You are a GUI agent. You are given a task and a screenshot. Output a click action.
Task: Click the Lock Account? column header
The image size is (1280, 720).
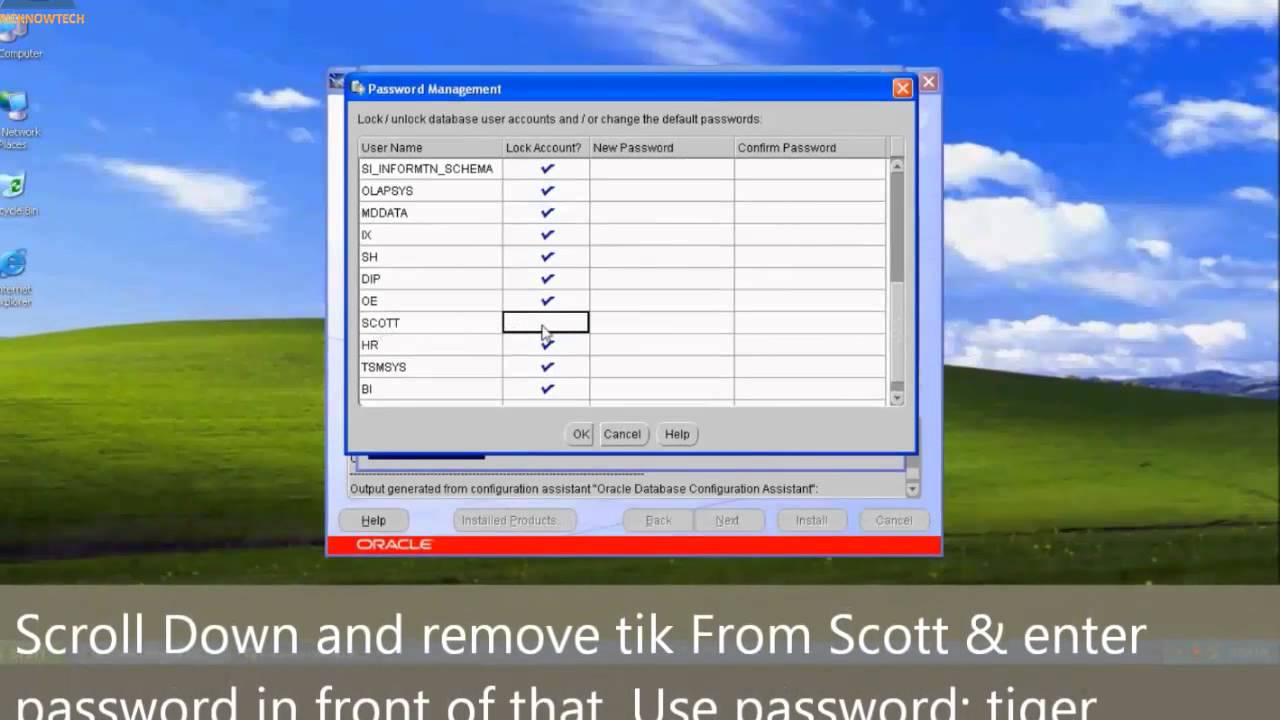pyautogui.click(x=546, y=147)
